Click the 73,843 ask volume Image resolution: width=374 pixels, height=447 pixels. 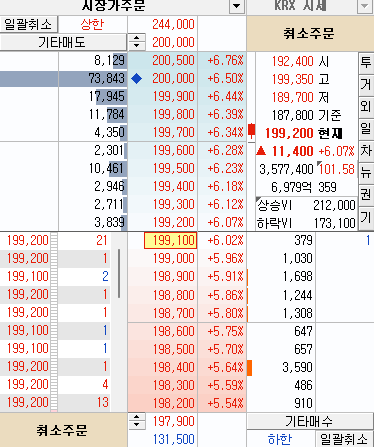107,78
